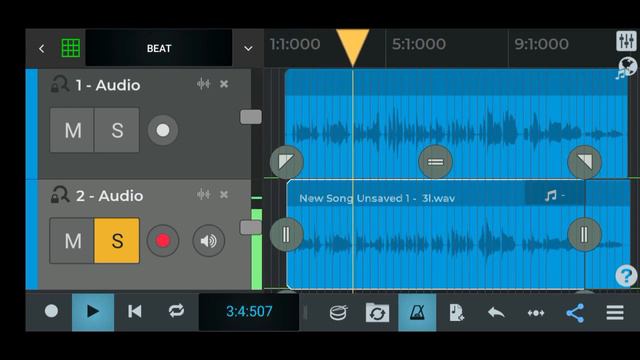640x360 pixels.
Task: Open track 2 Audio effects waveform icon
Action: click(x=203, y=194)
